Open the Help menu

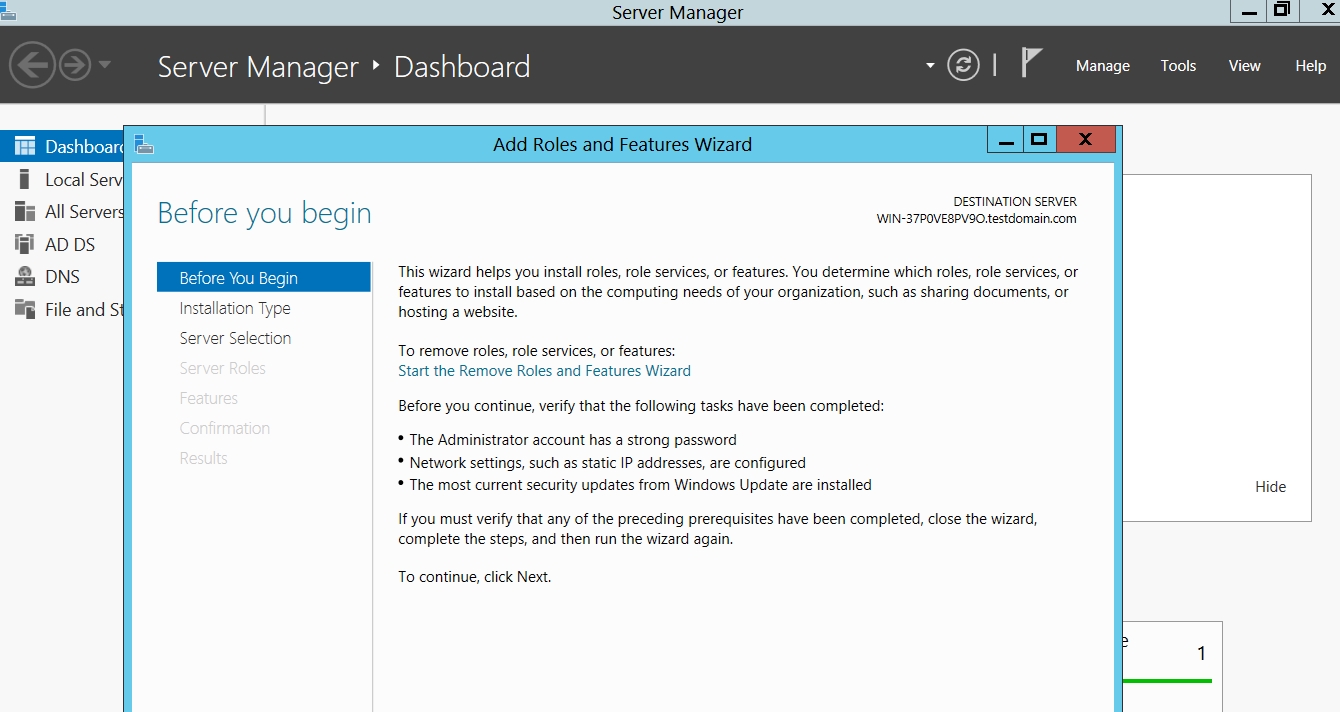click(x=1310, y=66)
